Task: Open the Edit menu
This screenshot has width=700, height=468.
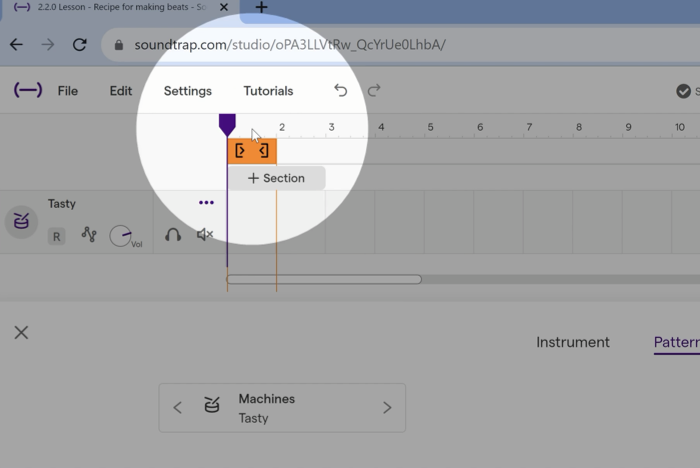Action: click(x=121, y=91)
